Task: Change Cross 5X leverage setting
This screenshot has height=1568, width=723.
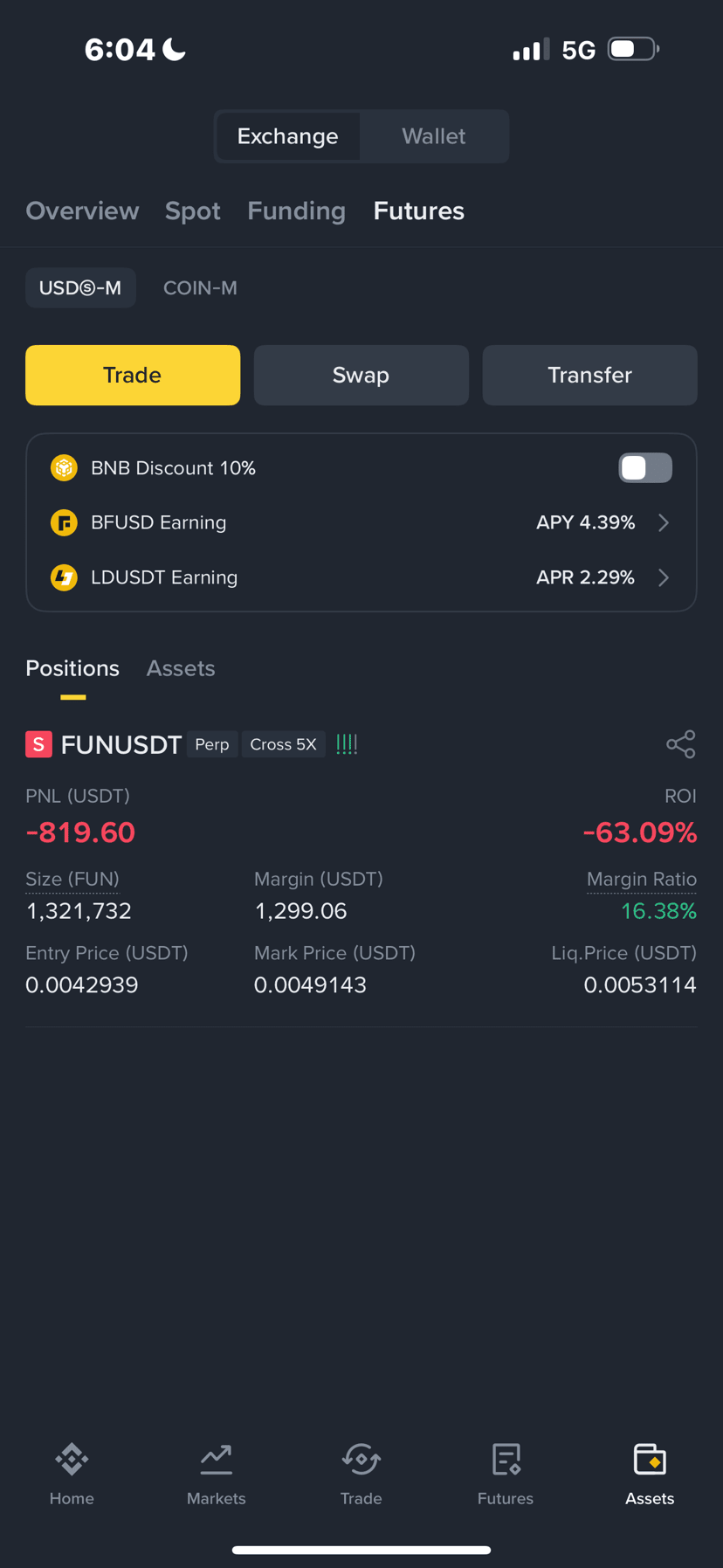Action: tap(283, 744)
